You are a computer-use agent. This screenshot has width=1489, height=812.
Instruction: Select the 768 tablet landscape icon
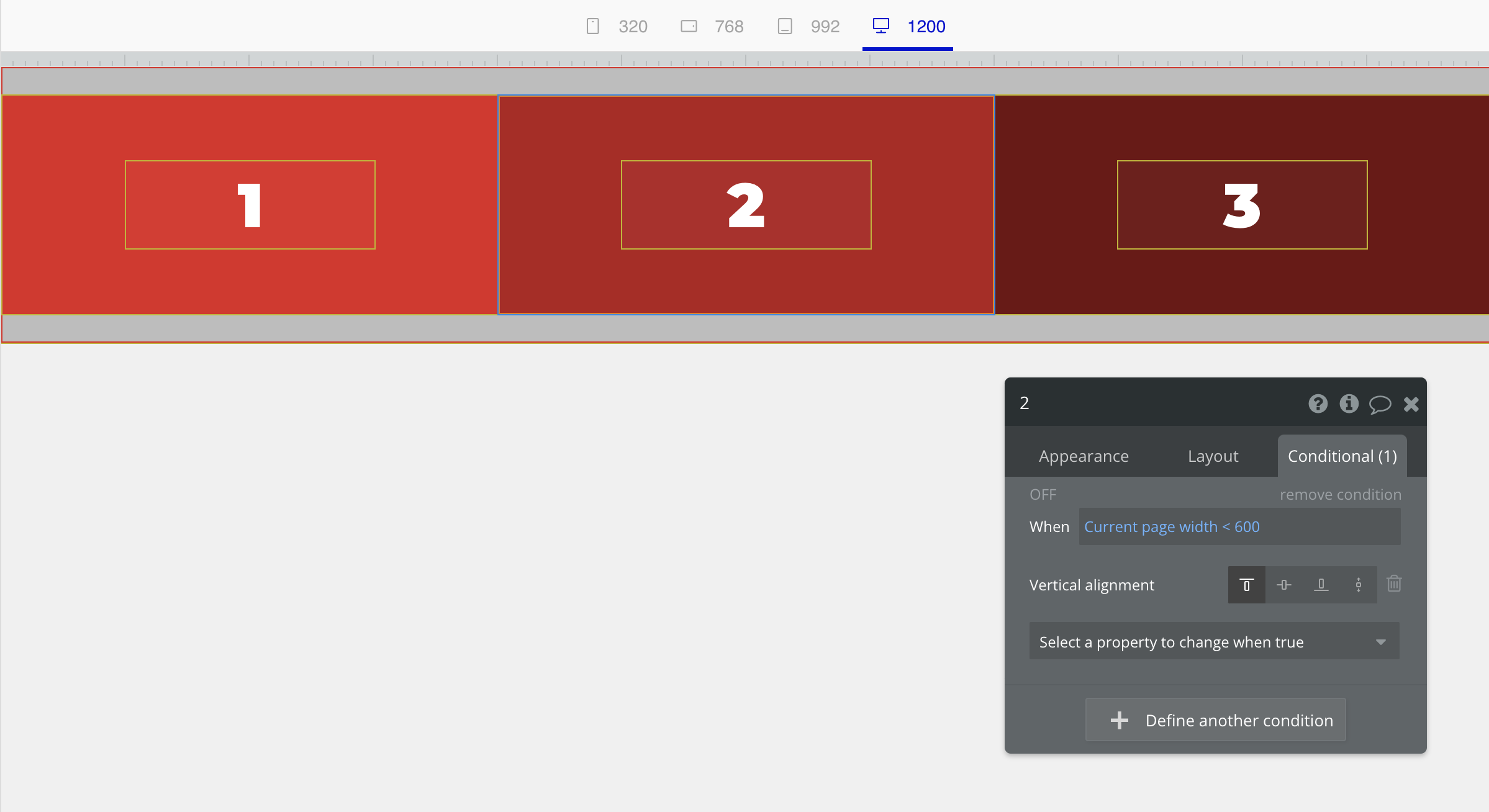point(689,26)
